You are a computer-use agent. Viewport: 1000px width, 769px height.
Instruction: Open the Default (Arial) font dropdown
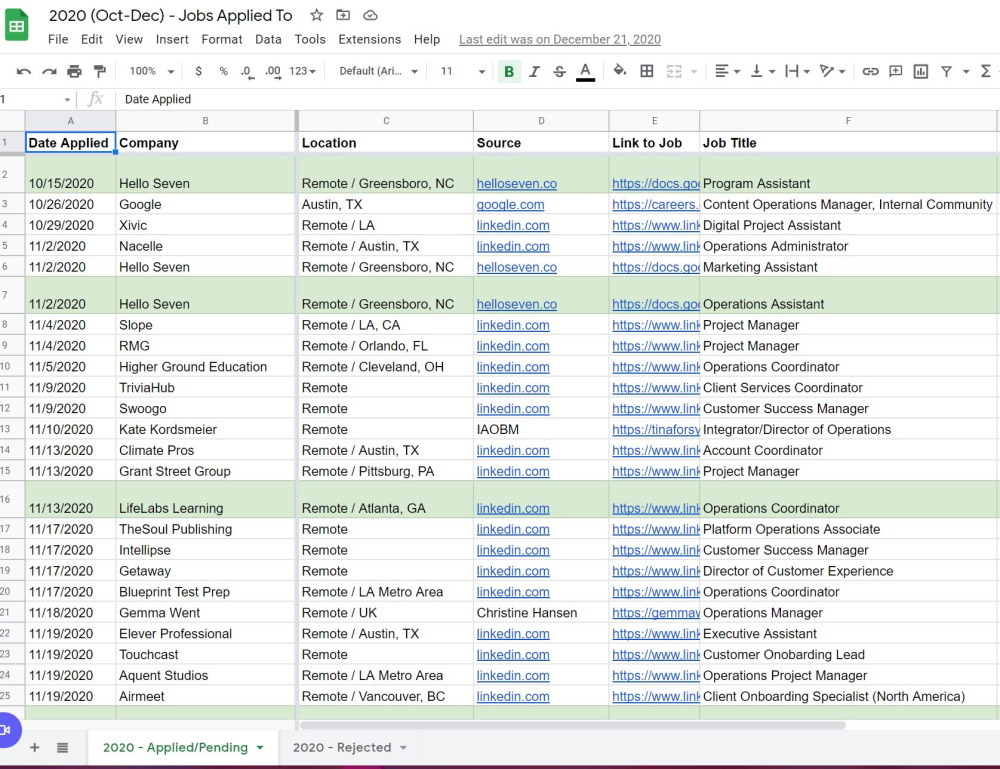(x=378, y=71)
